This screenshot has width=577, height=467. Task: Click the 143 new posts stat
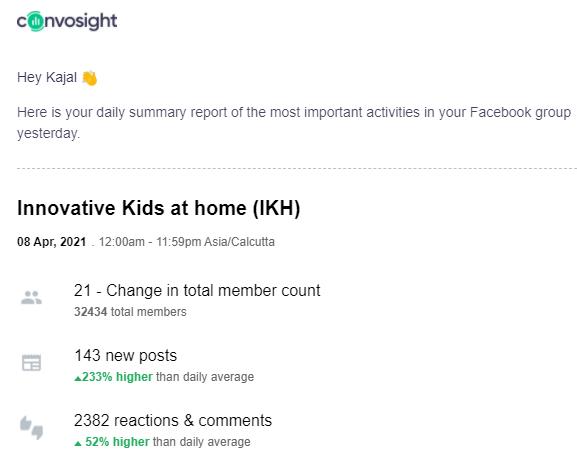tap(125, 355)
